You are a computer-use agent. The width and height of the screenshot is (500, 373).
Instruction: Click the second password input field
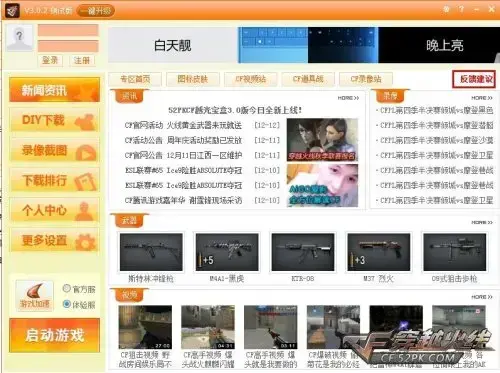coord(68,46)
